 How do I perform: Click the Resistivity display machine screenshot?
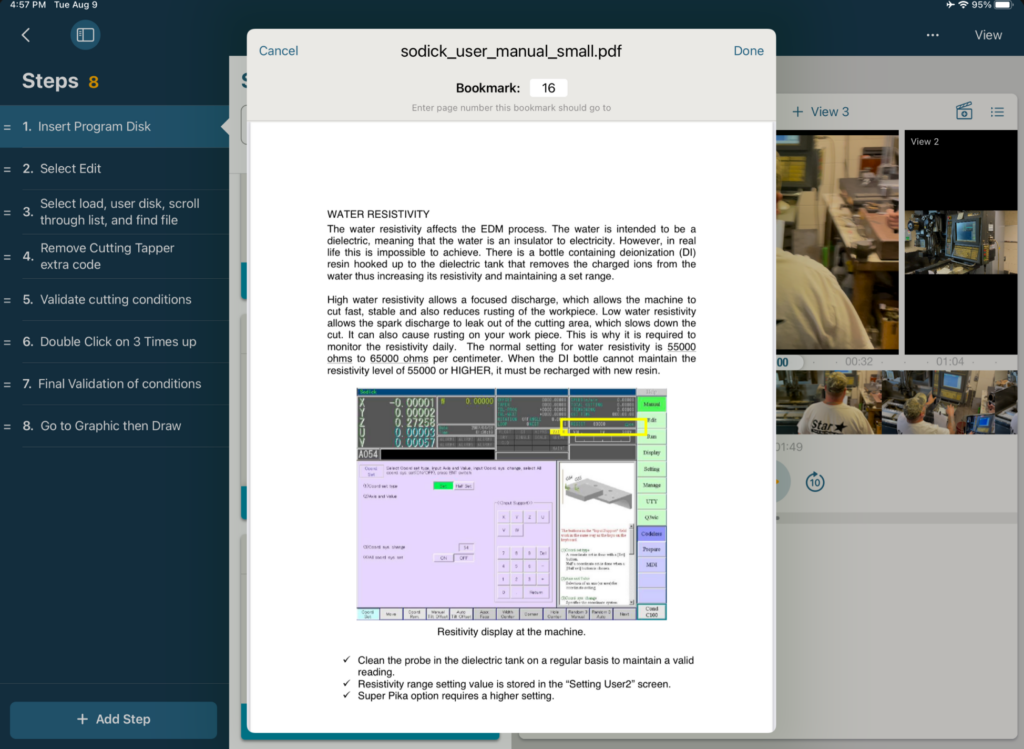(x=511, y=504)
